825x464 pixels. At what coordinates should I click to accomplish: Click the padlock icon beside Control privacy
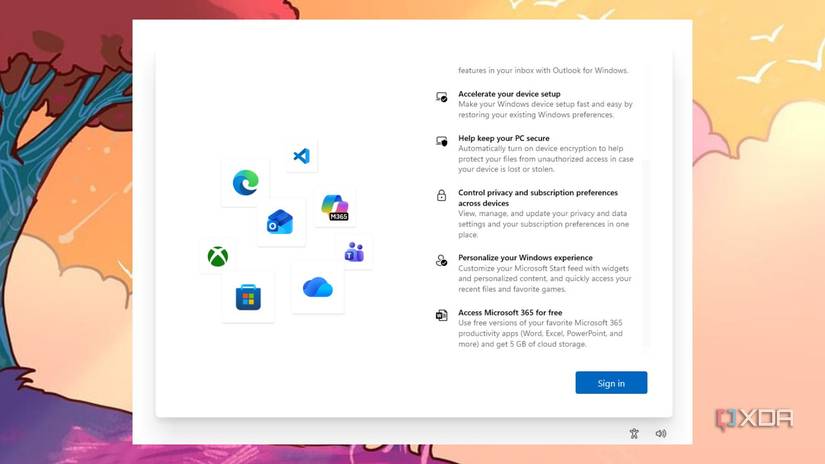(x=441, y=195)
